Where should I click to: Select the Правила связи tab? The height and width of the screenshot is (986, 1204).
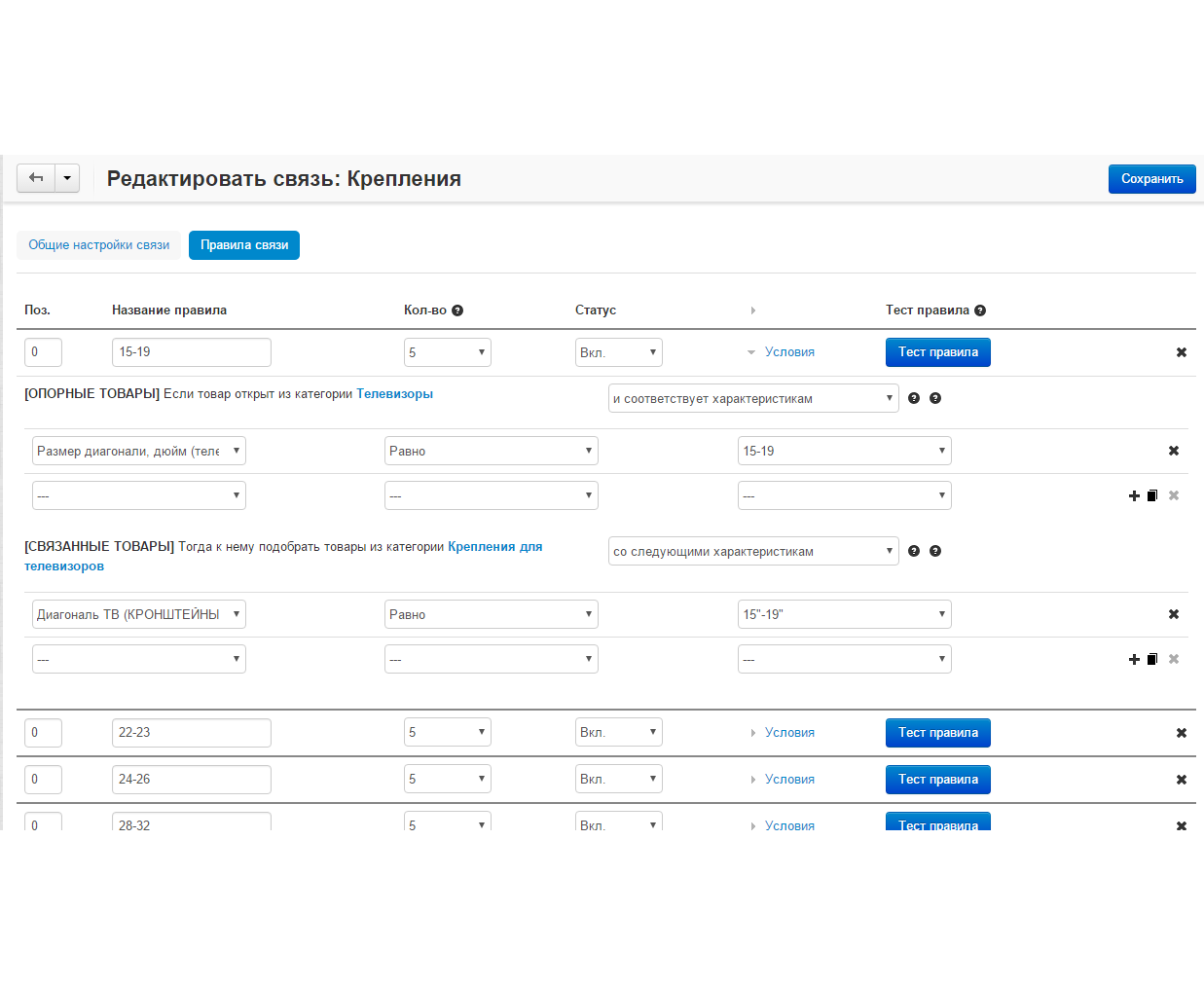click(244, 245)
